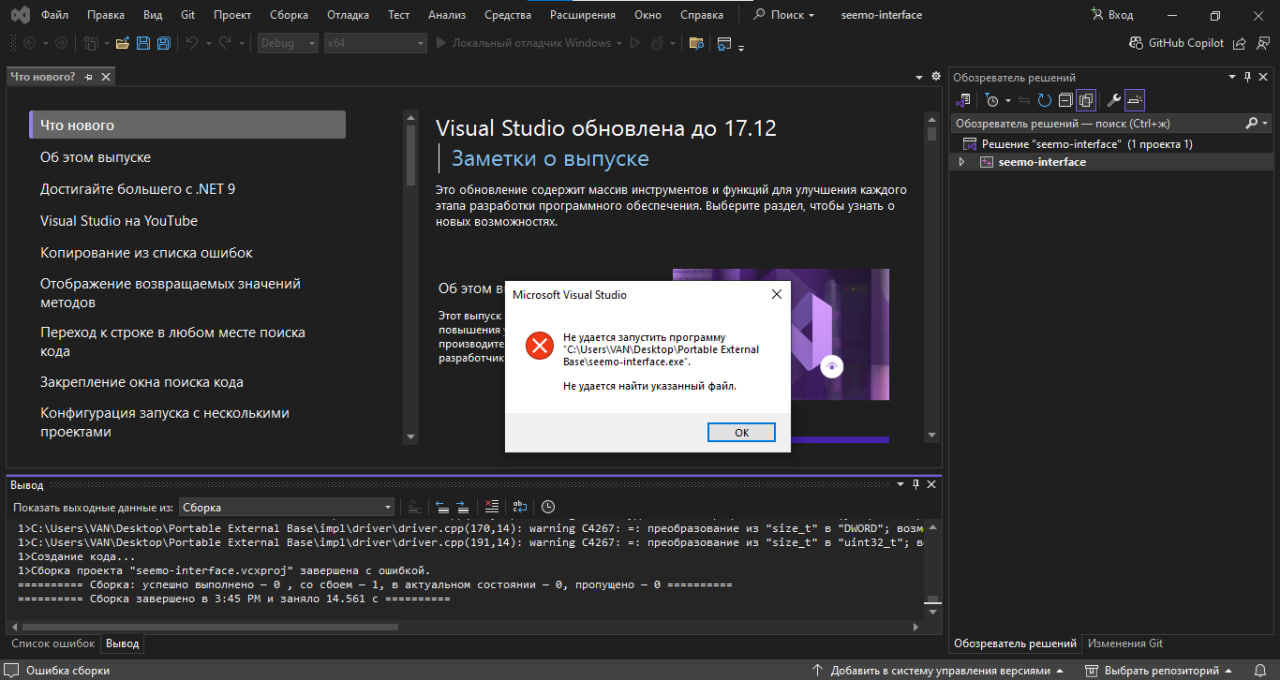1280x680 pixels.
Task: Switch to Список ошибок tab
Action: click(x=53, y=644)
